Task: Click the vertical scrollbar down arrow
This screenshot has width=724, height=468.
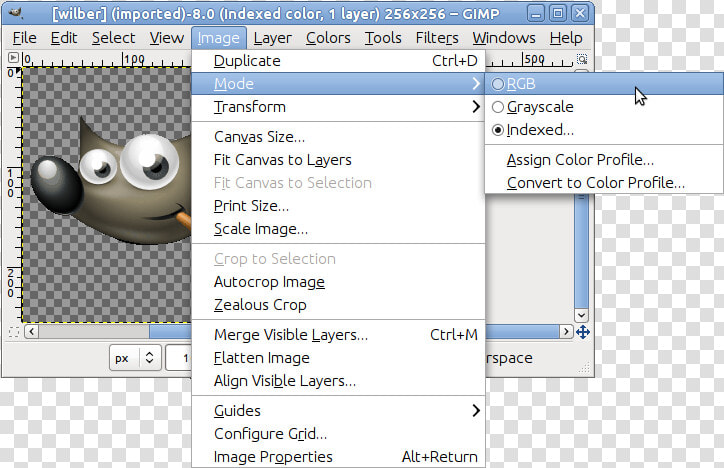Action: click(x=581, y=316)
